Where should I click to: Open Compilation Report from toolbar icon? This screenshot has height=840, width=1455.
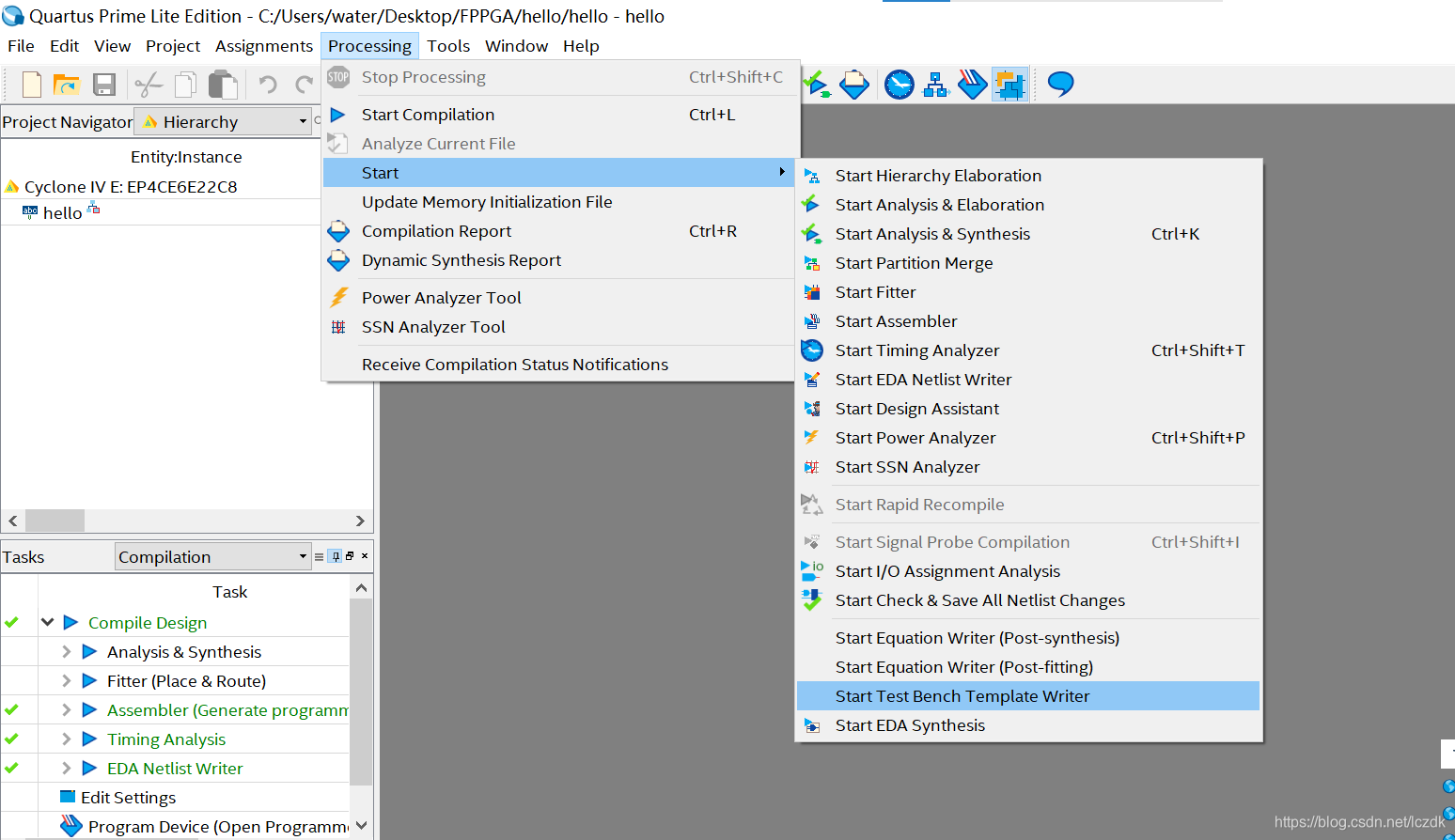pyautogui.click(x=854, y=85)
